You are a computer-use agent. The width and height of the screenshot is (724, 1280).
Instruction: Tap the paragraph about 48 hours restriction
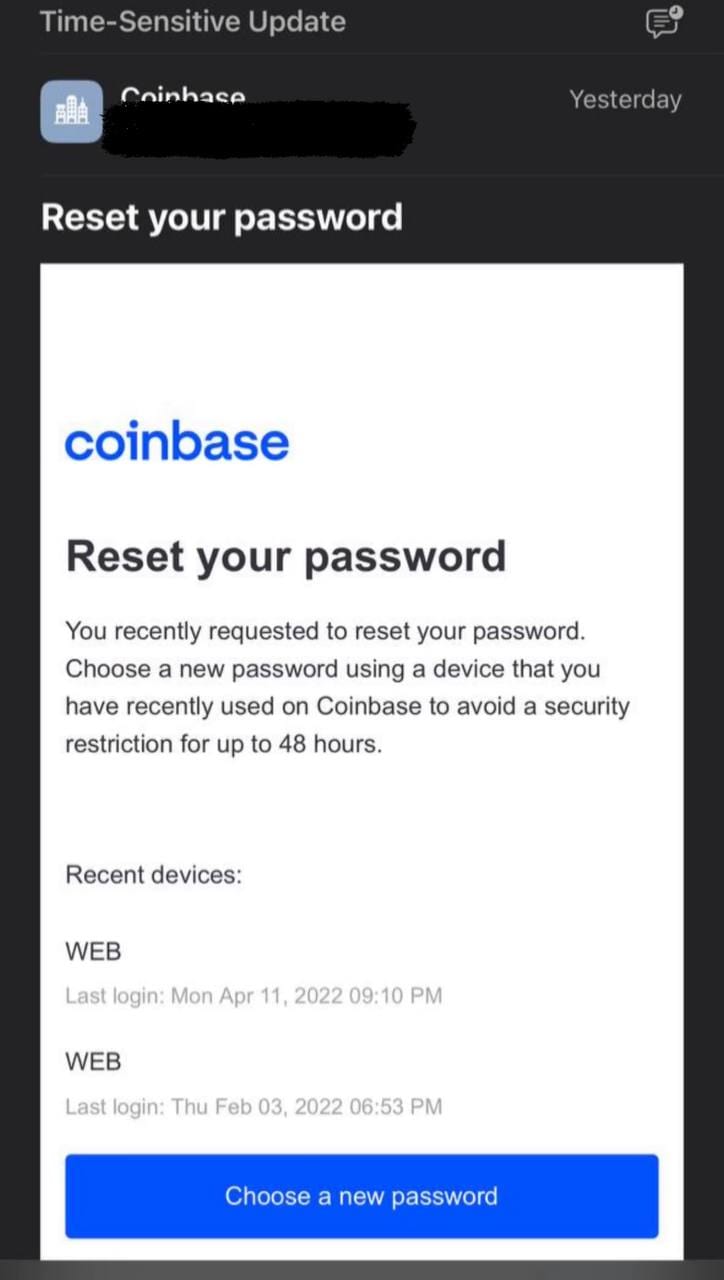coord(347,688)
